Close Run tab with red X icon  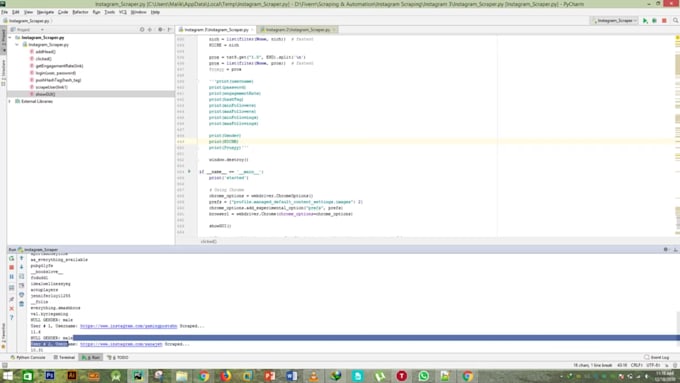[x=12, y=308]
